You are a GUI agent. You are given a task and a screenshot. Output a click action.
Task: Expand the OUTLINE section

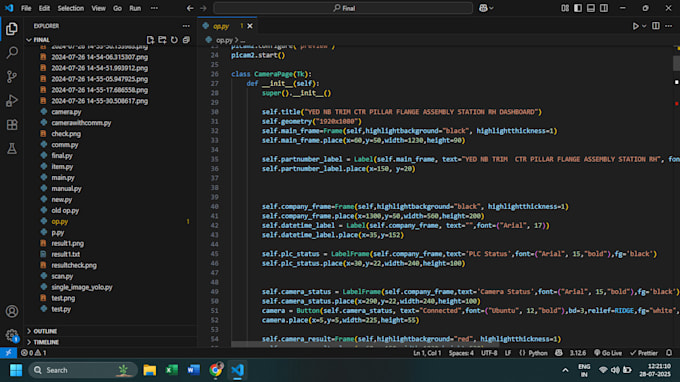(x=111, y=331)
